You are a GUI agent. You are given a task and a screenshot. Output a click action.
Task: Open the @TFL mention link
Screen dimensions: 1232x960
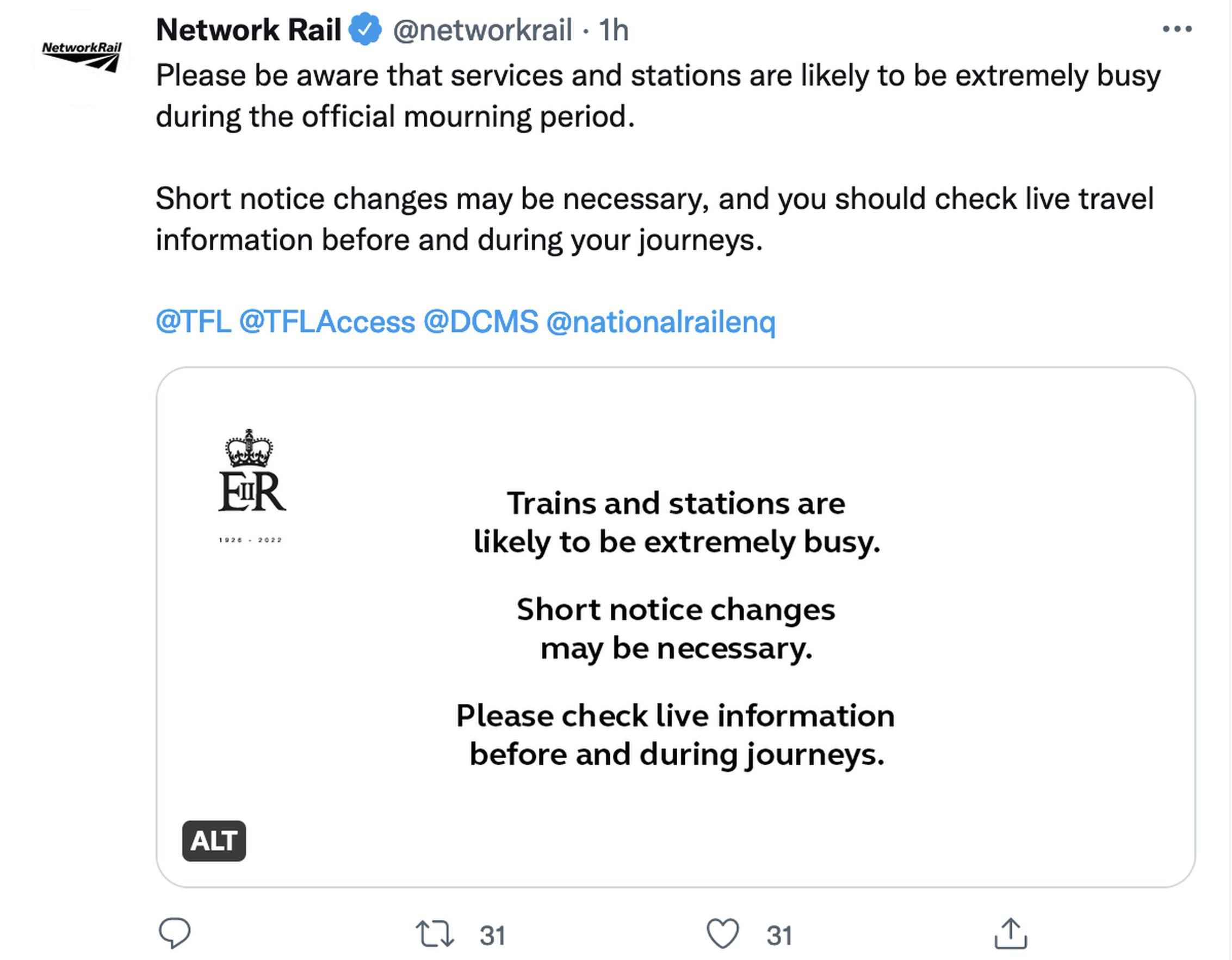tap(194, 322)
